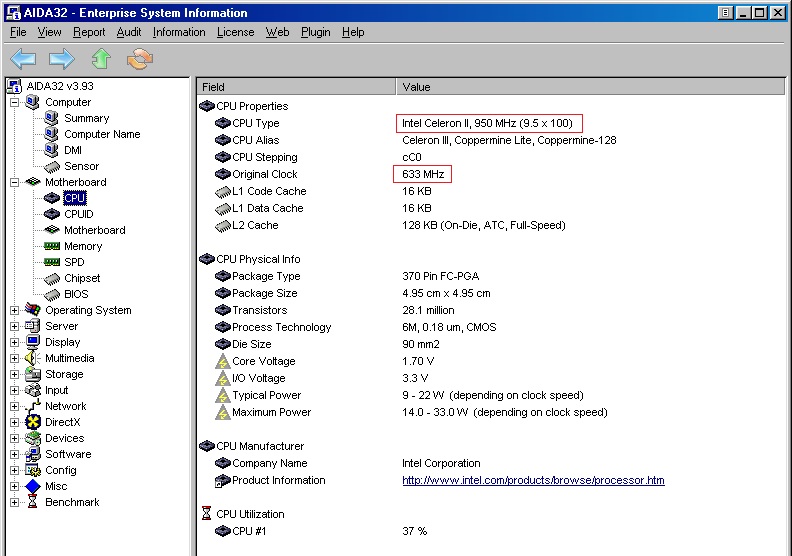Viewport: 792px width, 556px height.
Task: Open the View menu
Action: click(x=49, y=32)
